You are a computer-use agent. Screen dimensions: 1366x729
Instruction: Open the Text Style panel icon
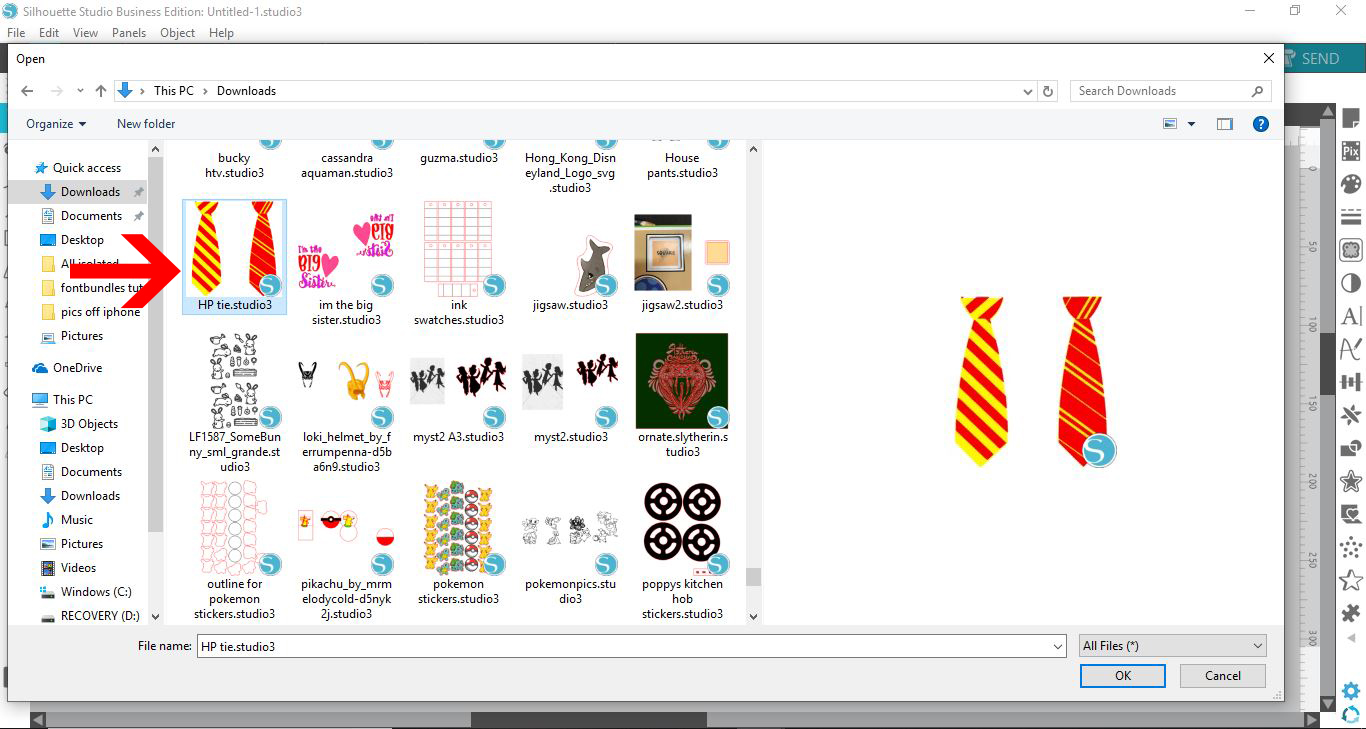[1351, 316]
